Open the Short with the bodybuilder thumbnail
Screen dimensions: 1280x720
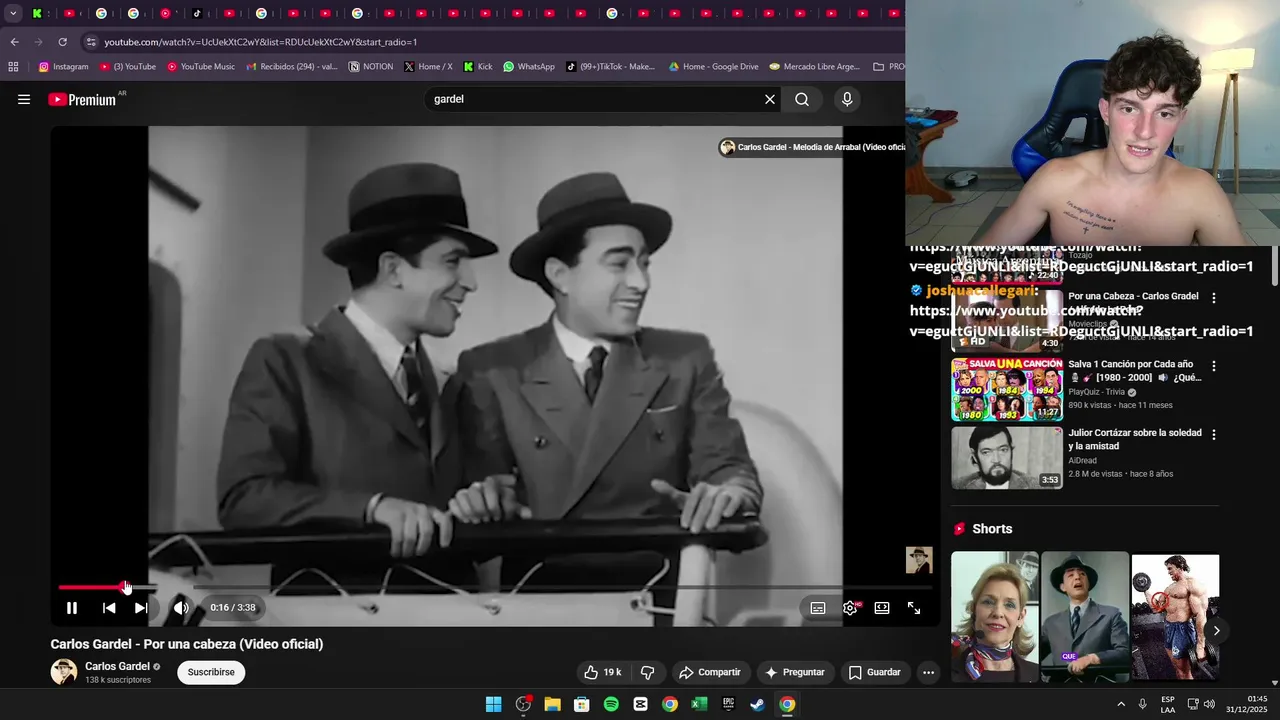pyautogui.click(x=1175, y=618)
